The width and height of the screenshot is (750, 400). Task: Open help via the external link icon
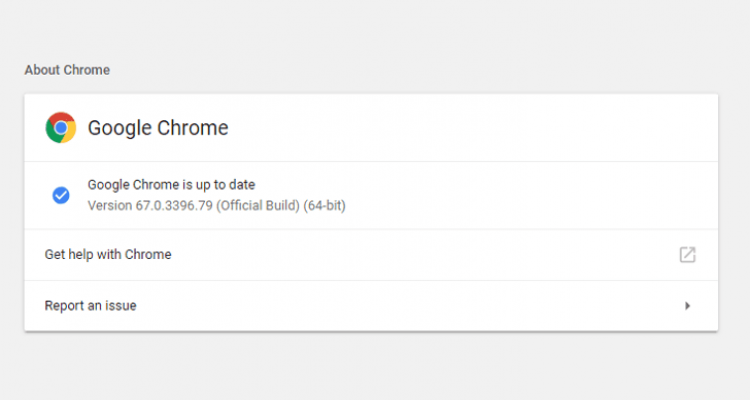(x=687, y=255)
